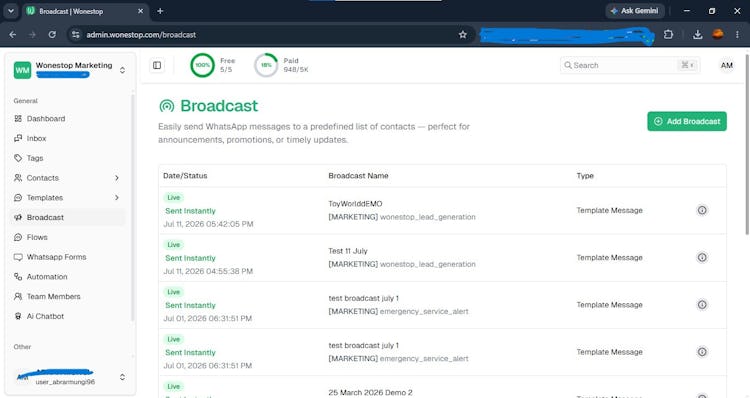Bookmark the page with star icon
Screen dimensions: 750x398
(463, 34)
